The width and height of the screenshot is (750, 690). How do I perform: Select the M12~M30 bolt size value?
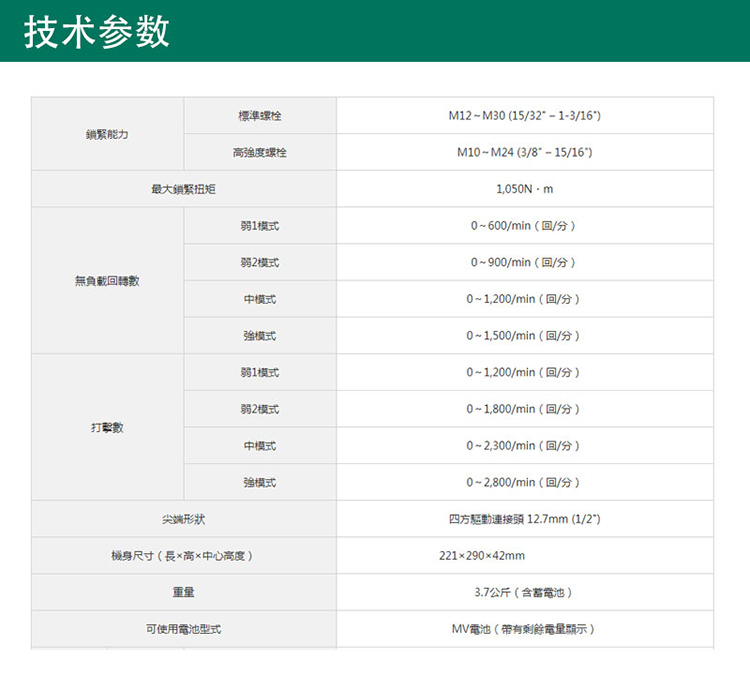(524, 116)
